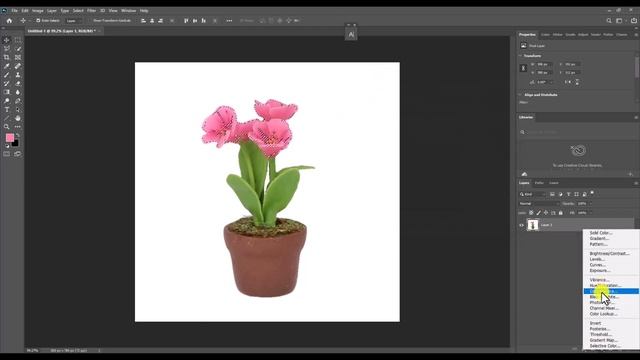Toggle Quick Mask mode

pyautogui.click(x=7, y=154)
